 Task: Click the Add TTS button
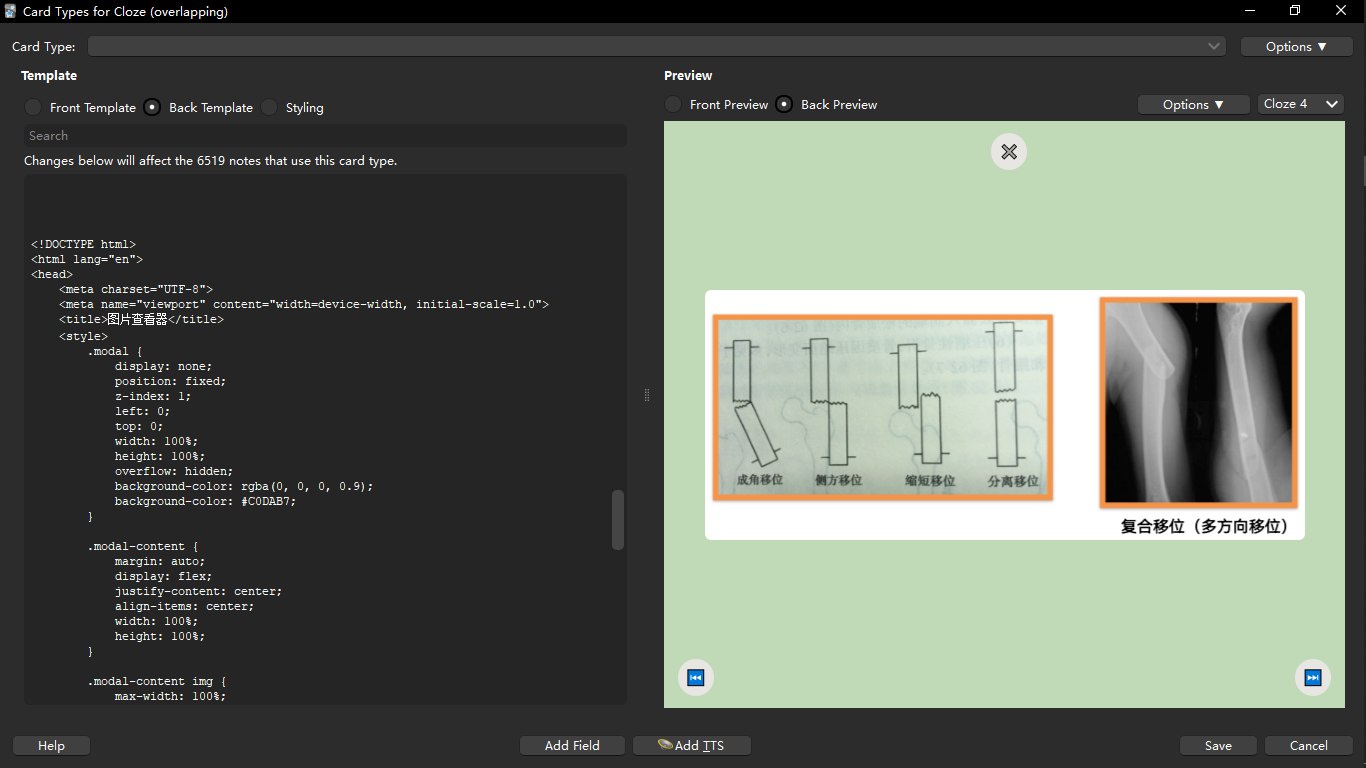coord(691,745)
